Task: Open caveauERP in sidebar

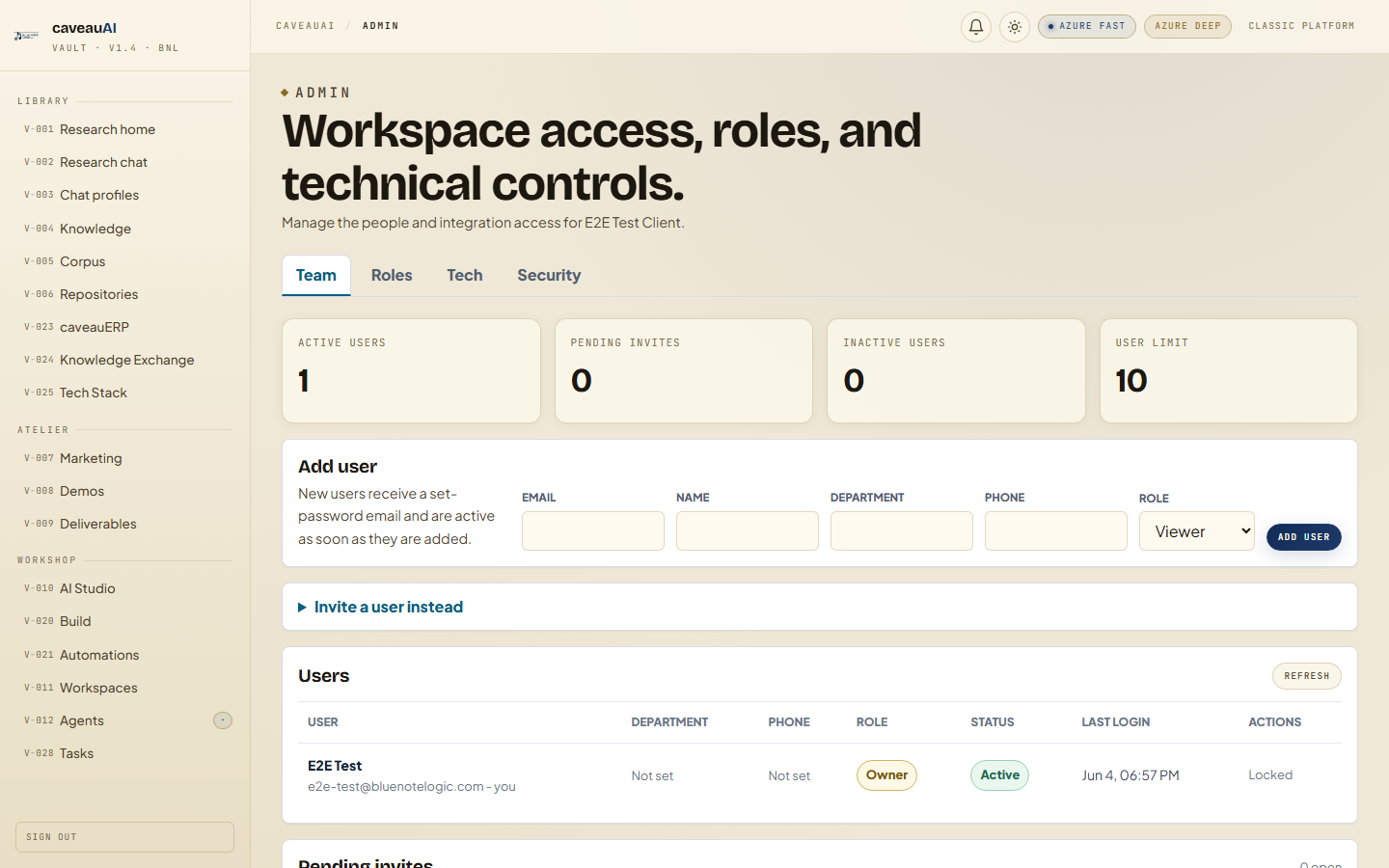Action: click(124, 327)
